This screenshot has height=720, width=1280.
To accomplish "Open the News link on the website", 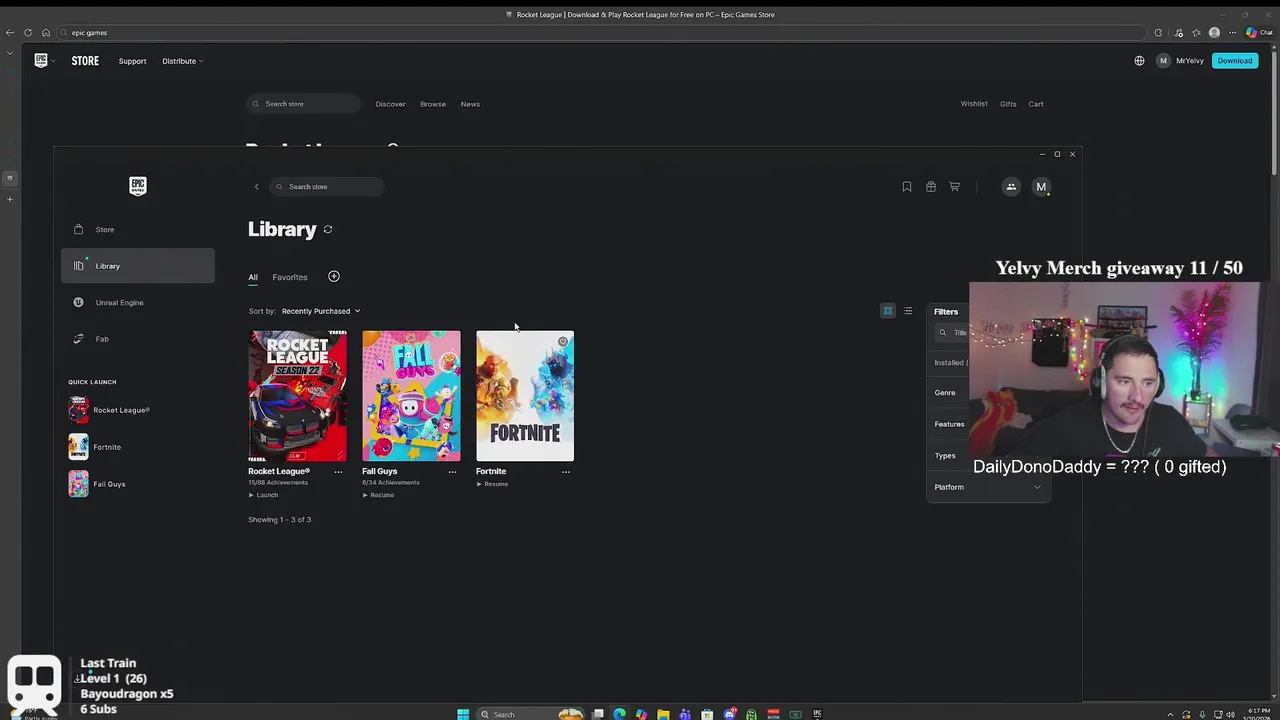I will coord(470,104).
